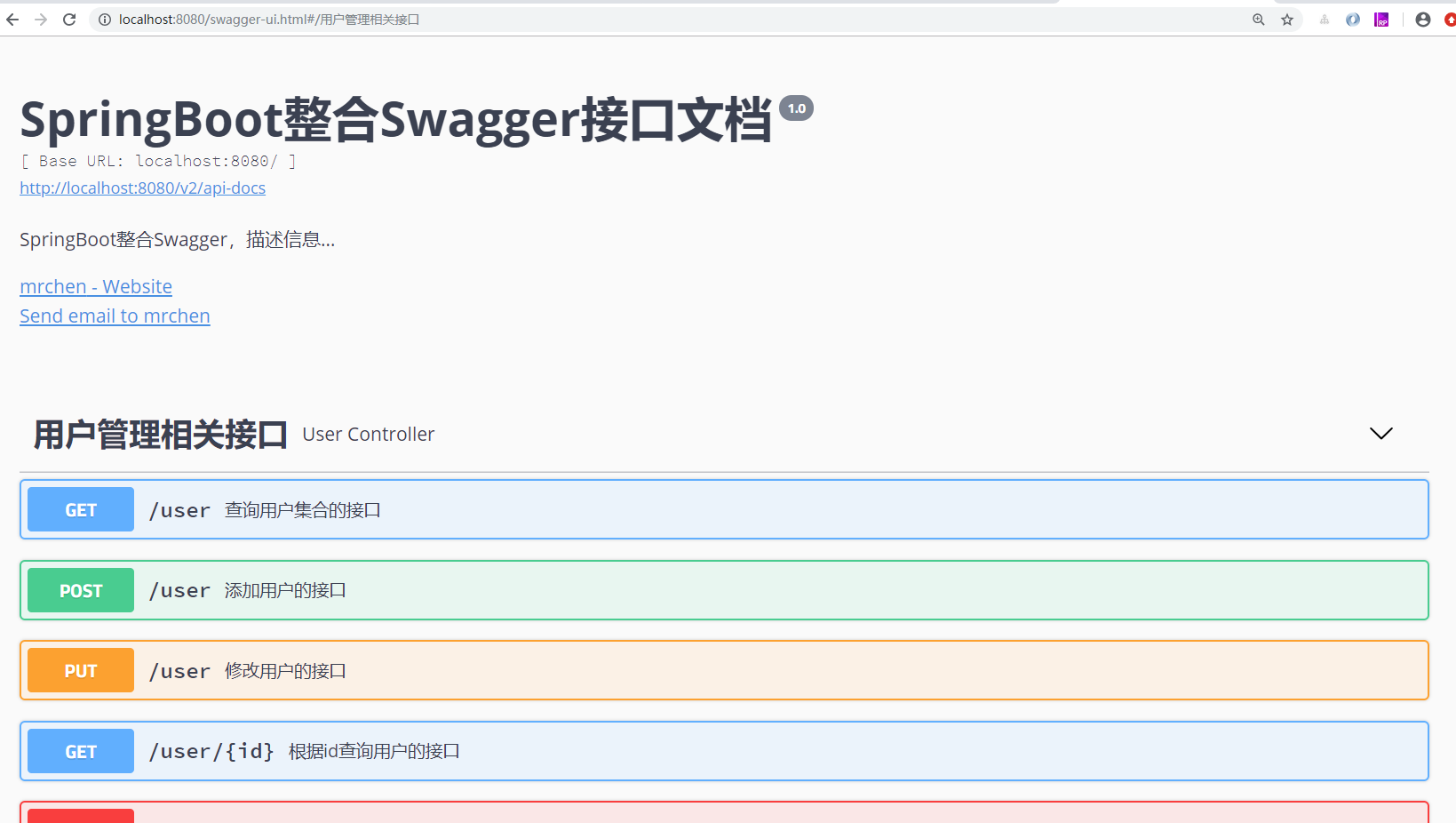1456x823 pixels.
Task: Click the GET badge for 查询用户集合的接口
Action: (x=81, y=509)
